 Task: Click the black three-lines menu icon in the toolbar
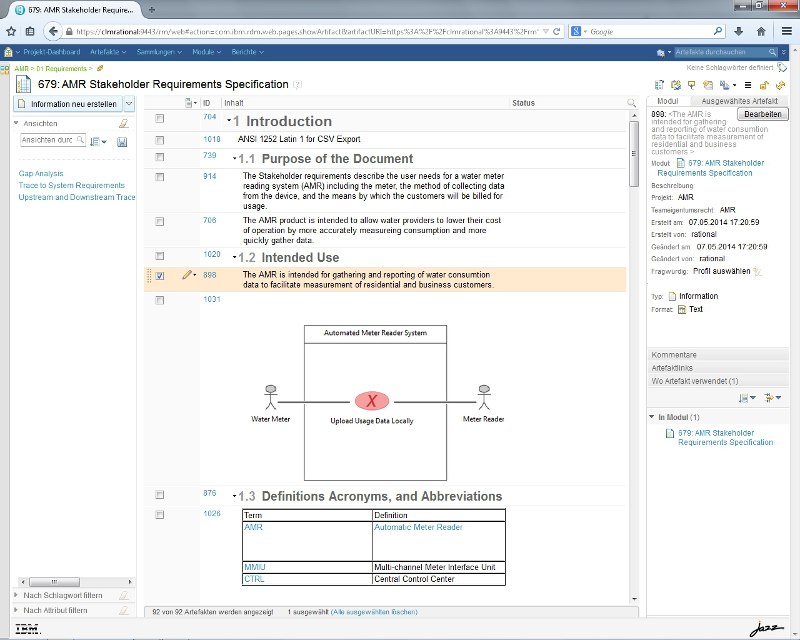[x=748, y=85]
